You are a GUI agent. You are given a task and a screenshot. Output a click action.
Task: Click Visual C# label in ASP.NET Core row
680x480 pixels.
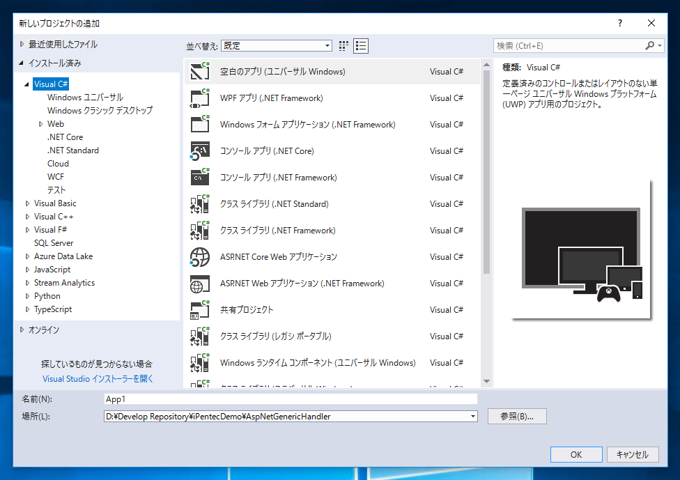[446, 257]
